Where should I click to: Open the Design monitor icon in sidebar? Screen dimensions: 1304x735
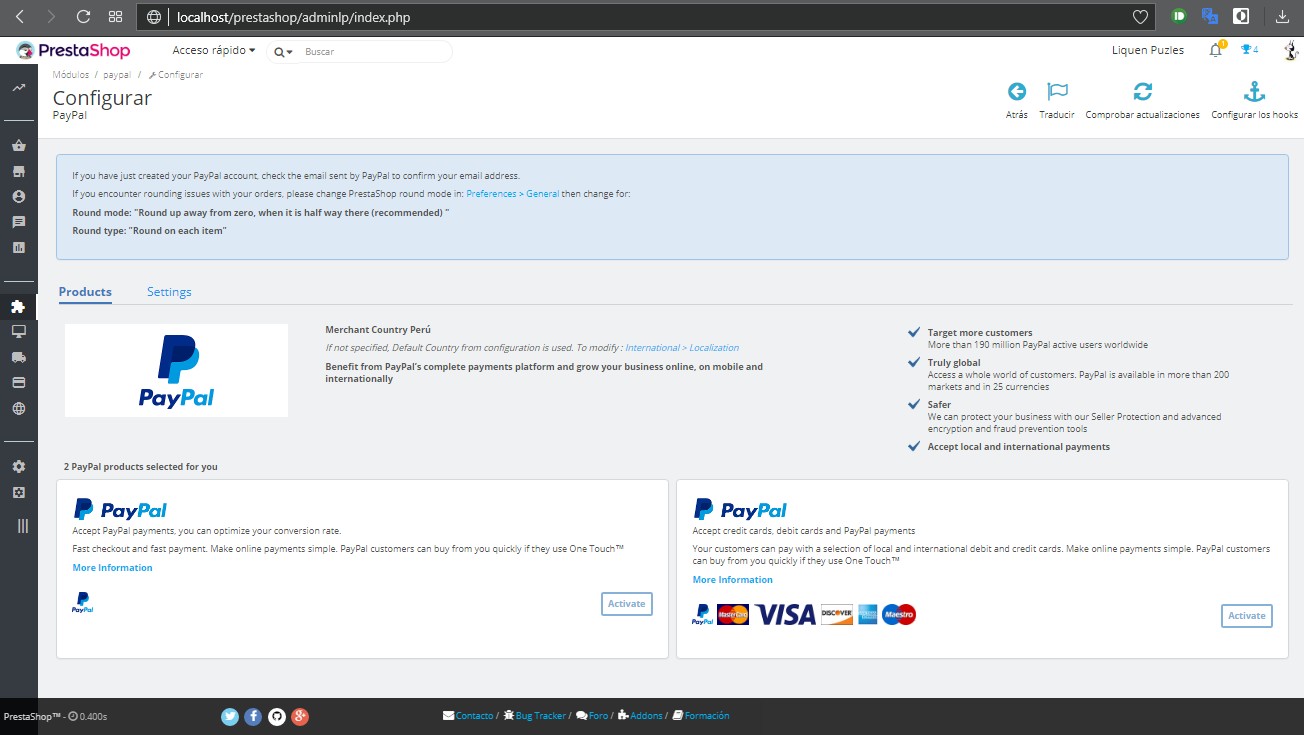tap(19, 331)
